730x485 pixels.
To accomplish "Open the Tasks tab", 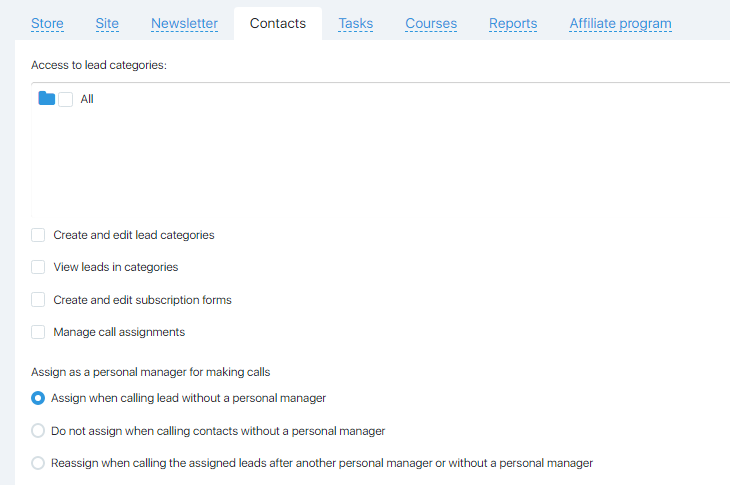I will pyautogui.click(x=356, y=23).
